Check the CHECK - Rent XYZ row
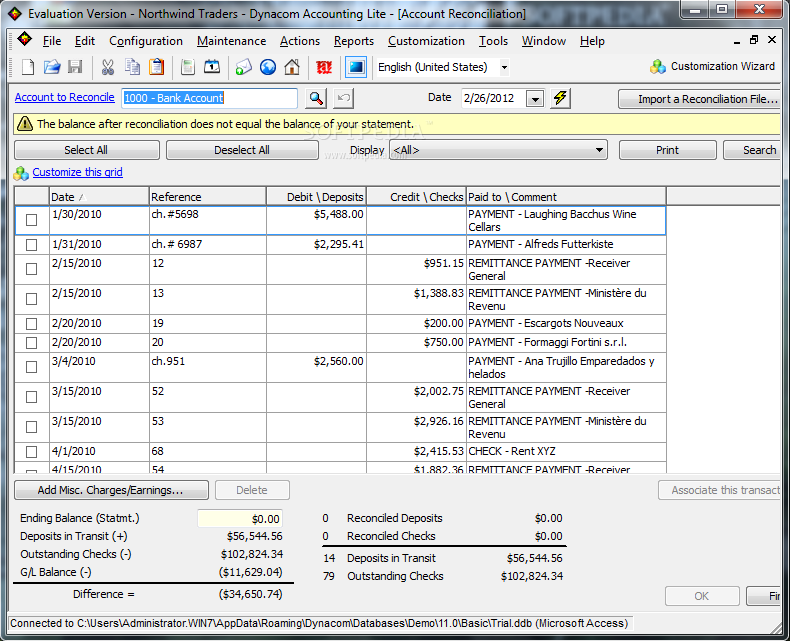Viewport: 790px width, 641px height. (x=31, y=452)
